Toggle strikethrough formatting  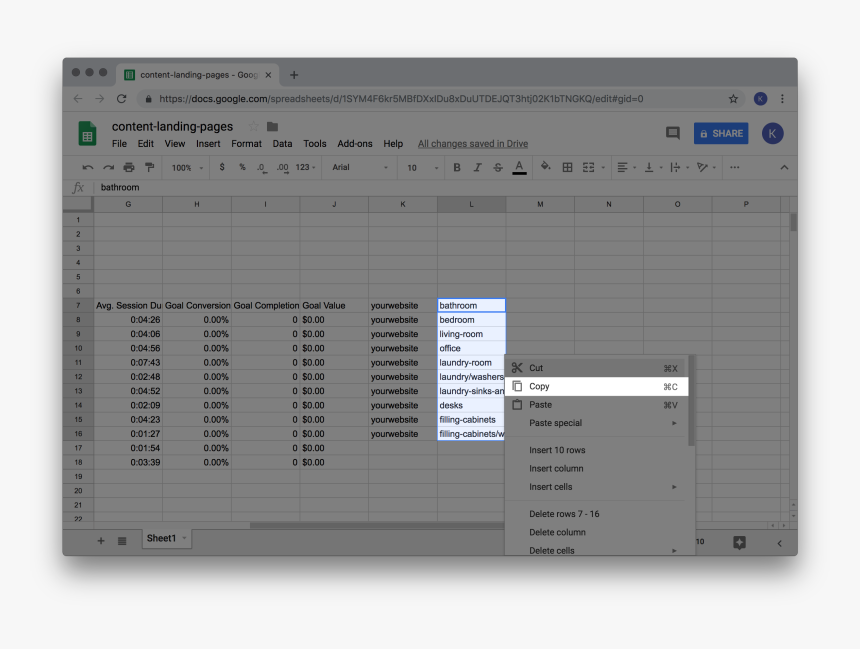(497, 167)
